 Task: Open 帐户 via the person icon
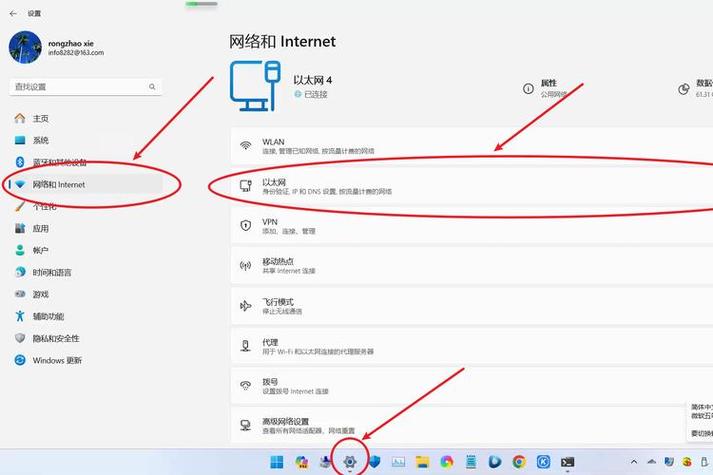click(20, 250)
